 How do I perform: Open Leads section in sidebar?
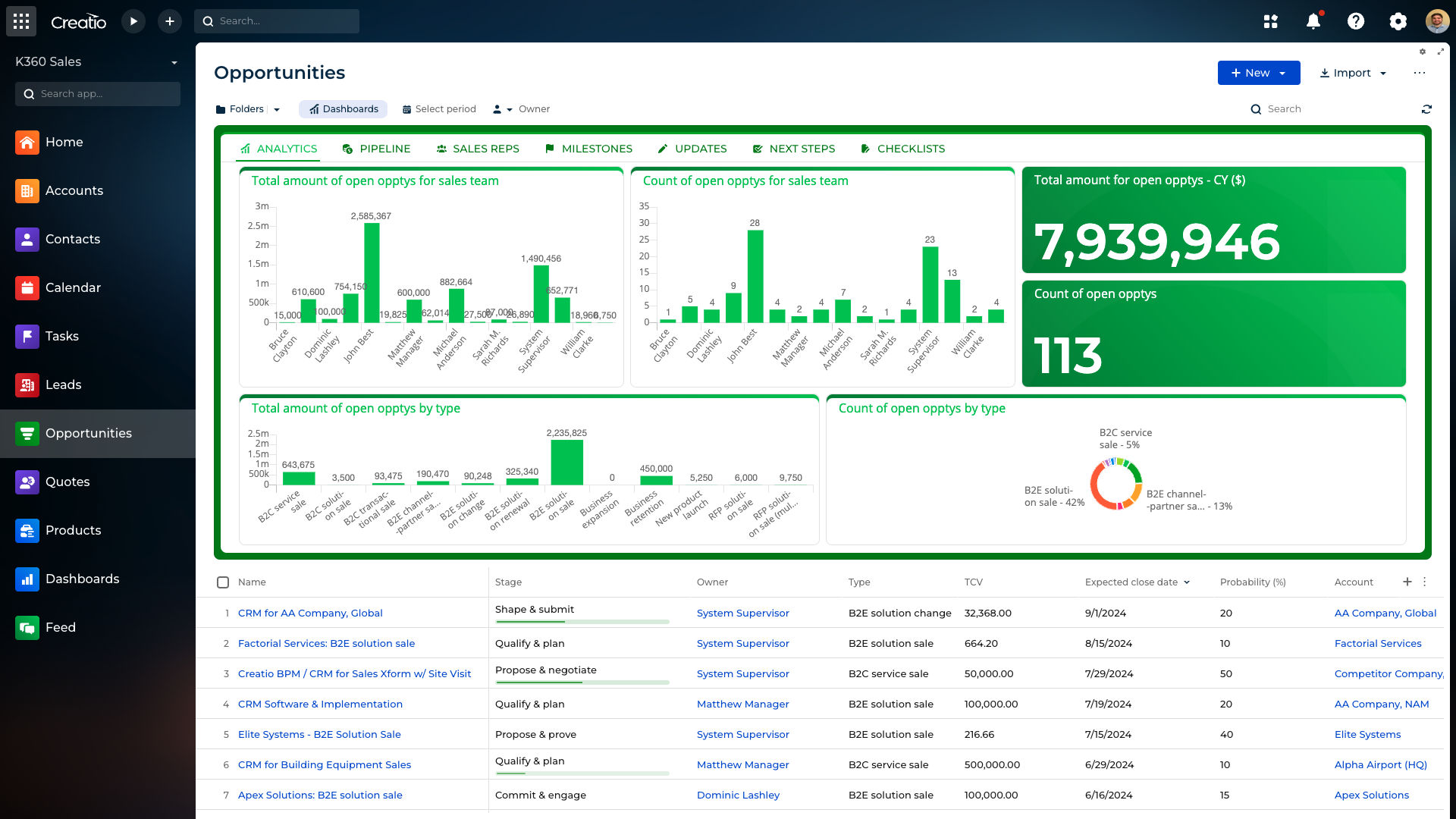tap(98, 384)
